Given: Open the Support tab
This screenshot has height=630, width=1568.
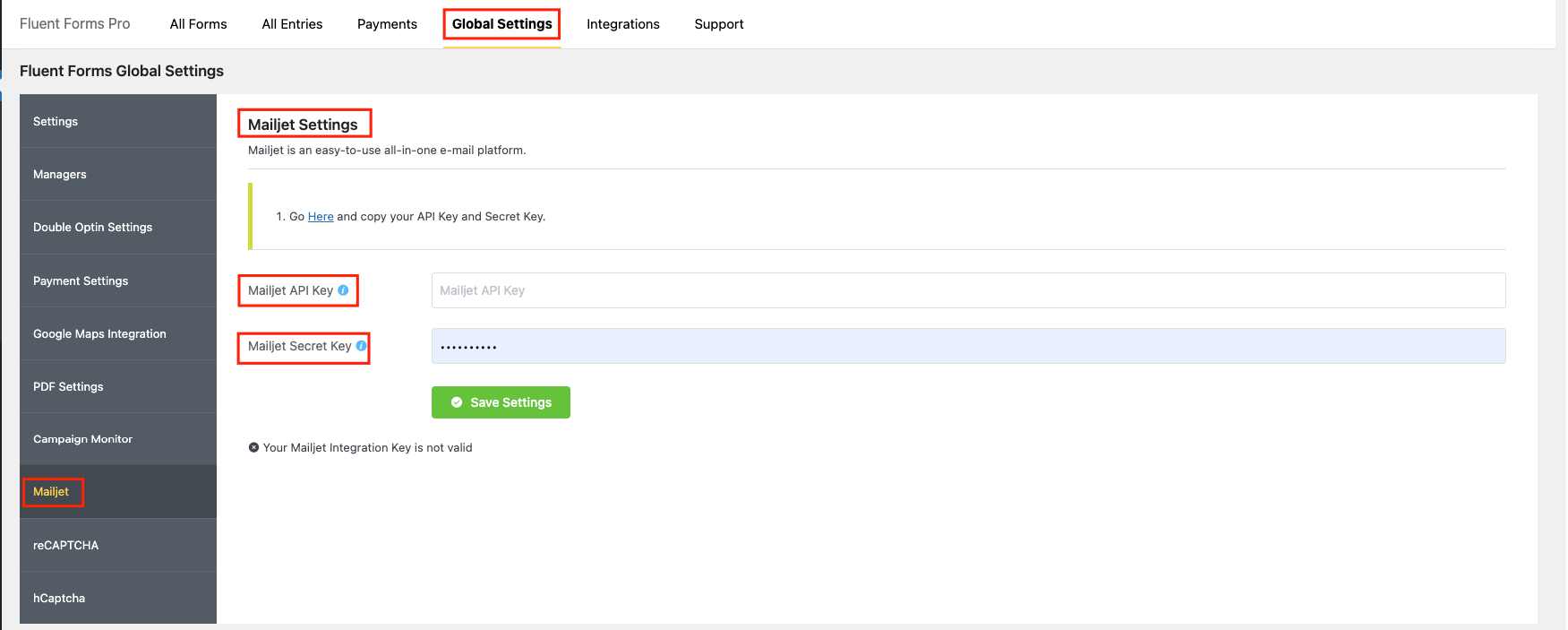Looking at the screenshot, I should pos(719,24).
